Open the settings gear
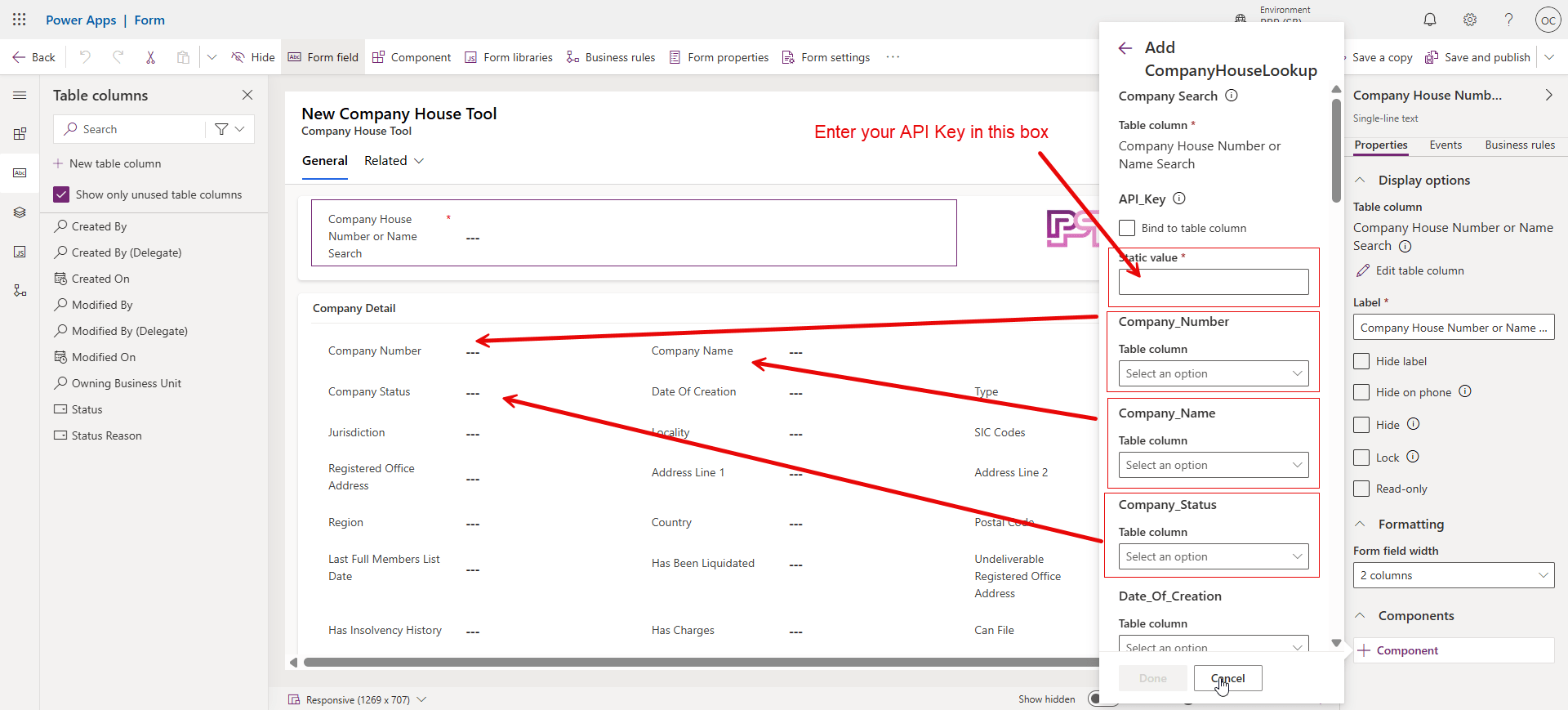The height and width of the screenshot is (710, 1568). [x=1470, y=20]
